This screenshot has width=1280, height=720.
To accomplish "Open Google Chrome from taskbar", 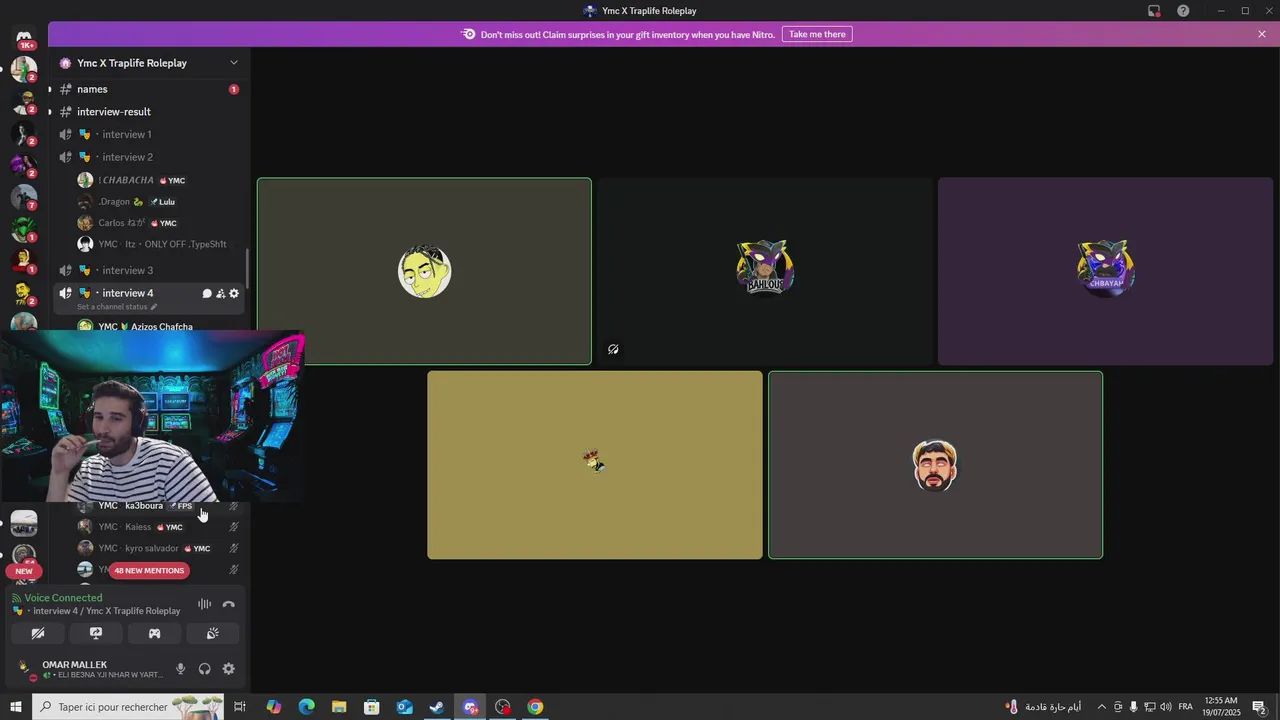I will [535, 707].
